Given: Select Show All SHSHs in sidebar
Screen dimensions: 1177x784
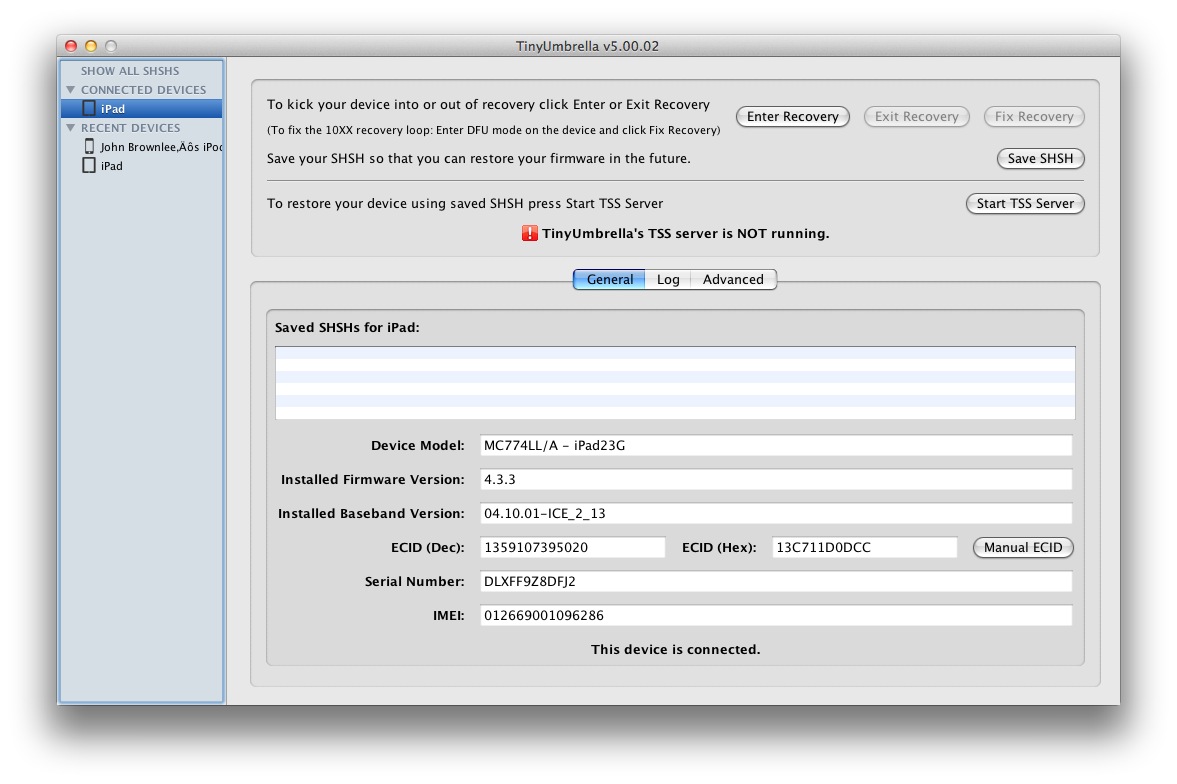Looking at the screenshot, I should click(130, 71).
